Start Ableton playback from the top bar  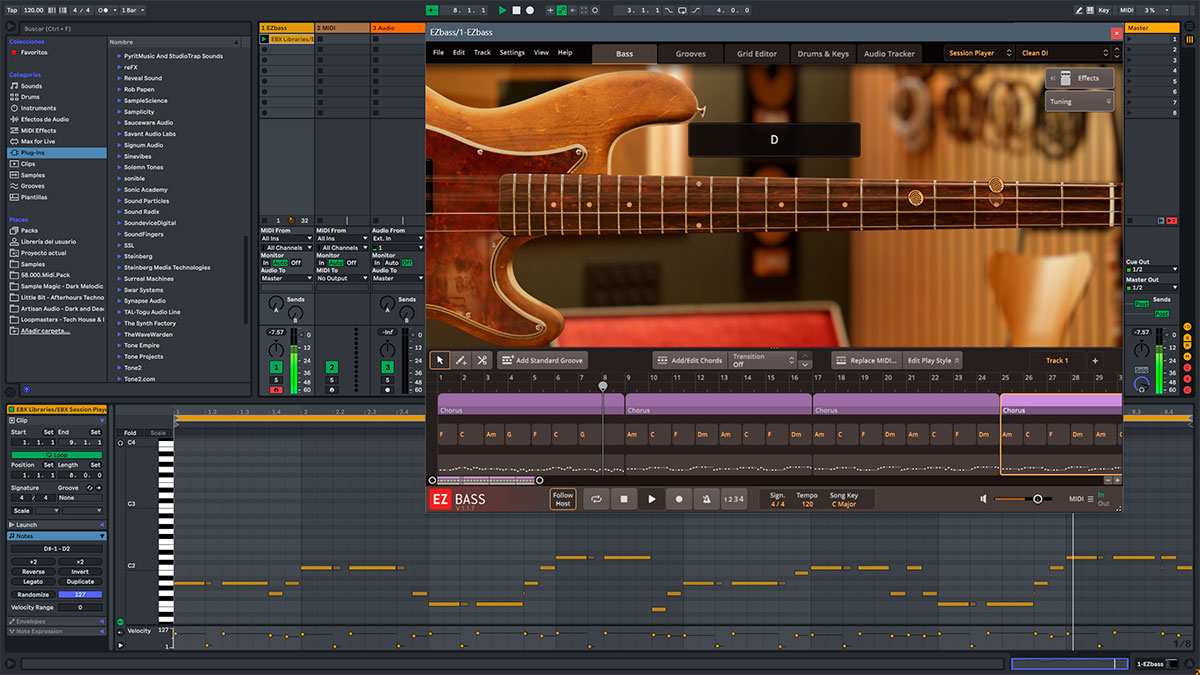pyautogui.click(x=502, y=10)
